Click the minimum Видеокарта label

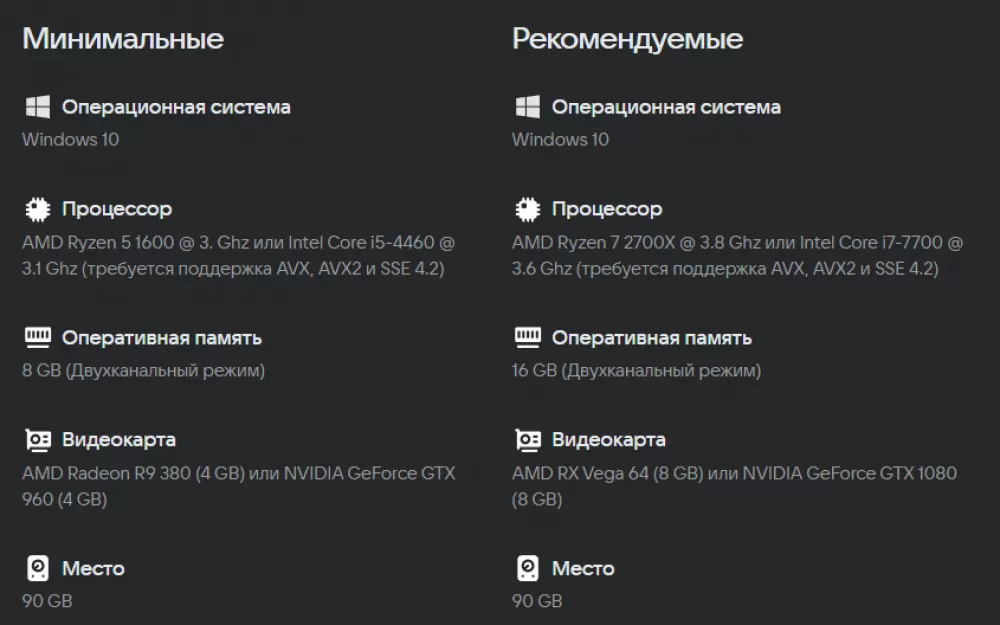(119, 440)
